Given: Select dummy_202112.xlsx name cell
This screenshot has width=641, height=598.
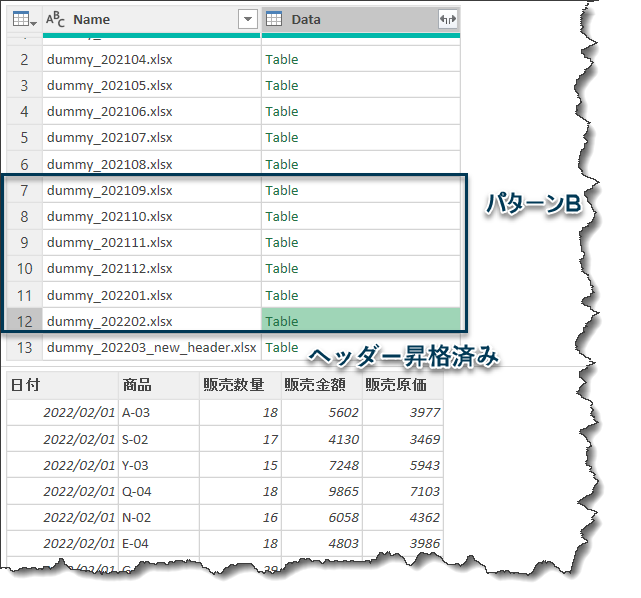Looking at the screenshot, I should 152,269.
